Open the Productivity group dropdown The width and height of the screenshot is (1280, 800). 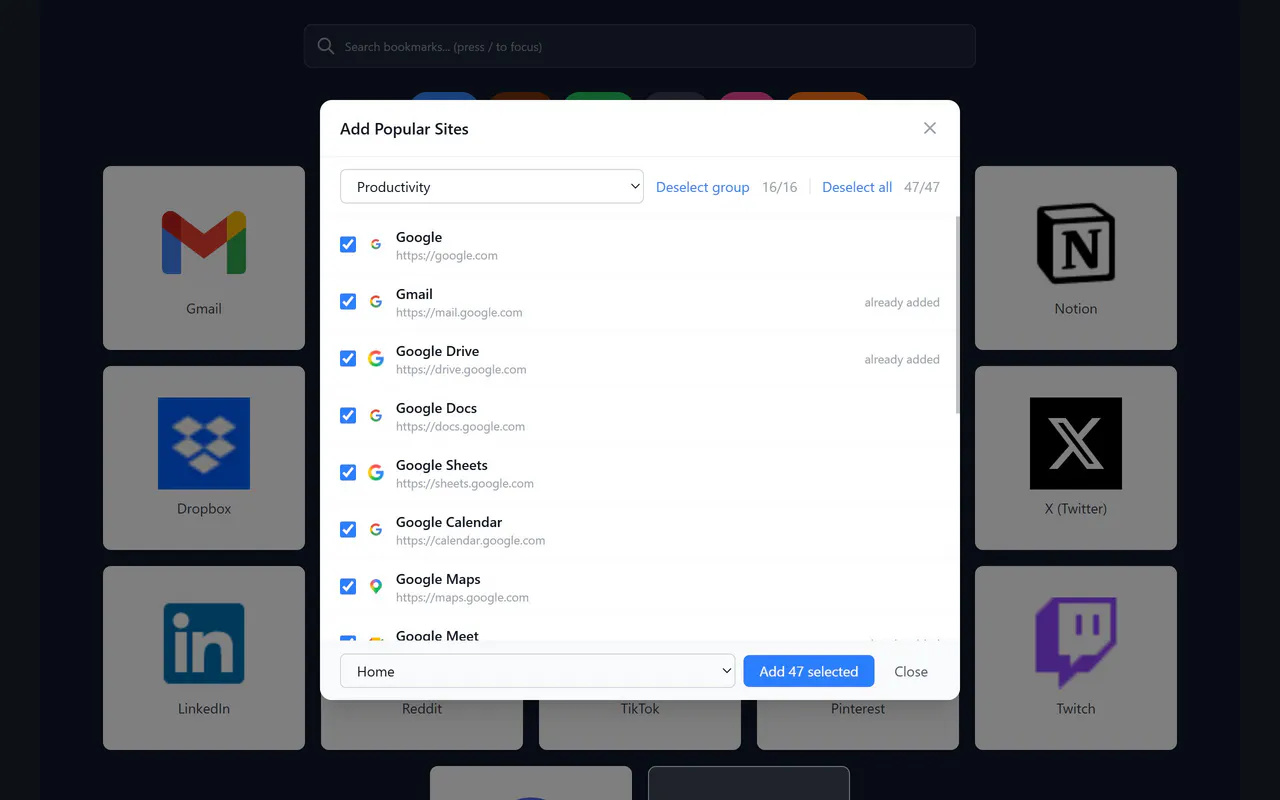point(492,186)
